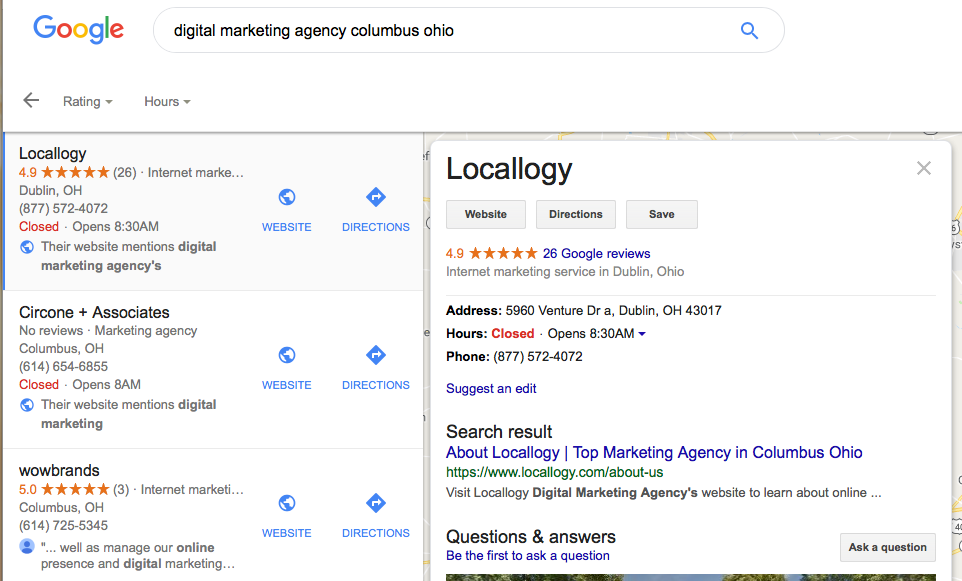The width and height of the screenshot is (962, 581).
Task: Open About Locallogy search result link
Action: click(654, 452)
